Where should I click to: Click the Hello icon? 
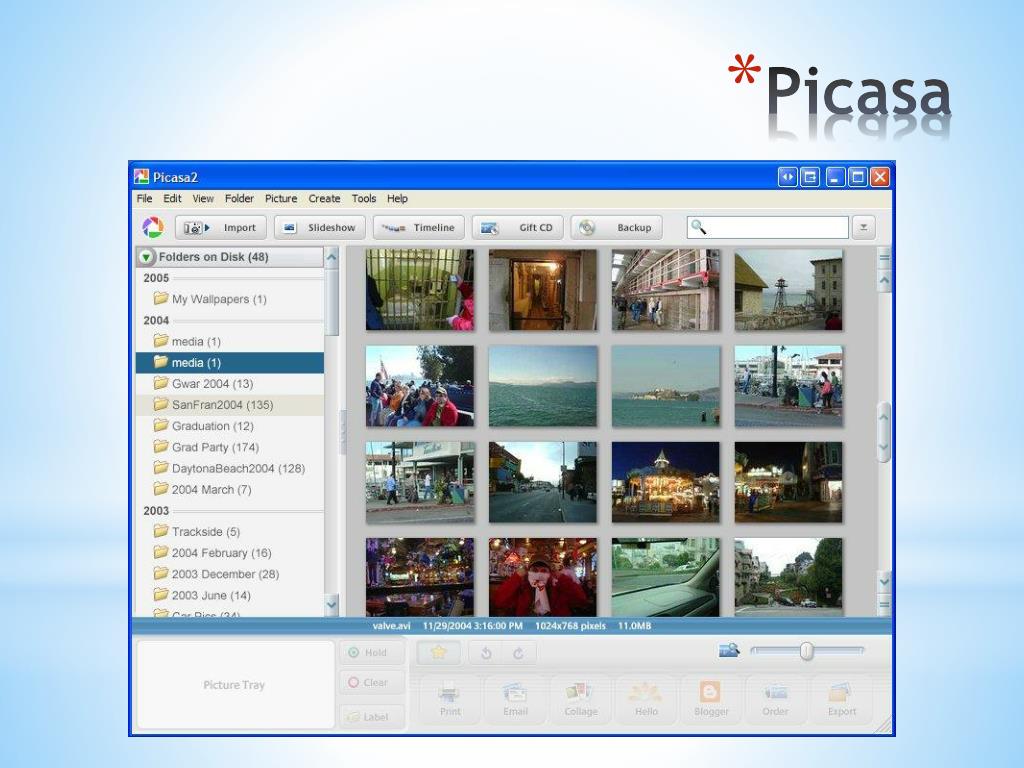tap(646, 699)
